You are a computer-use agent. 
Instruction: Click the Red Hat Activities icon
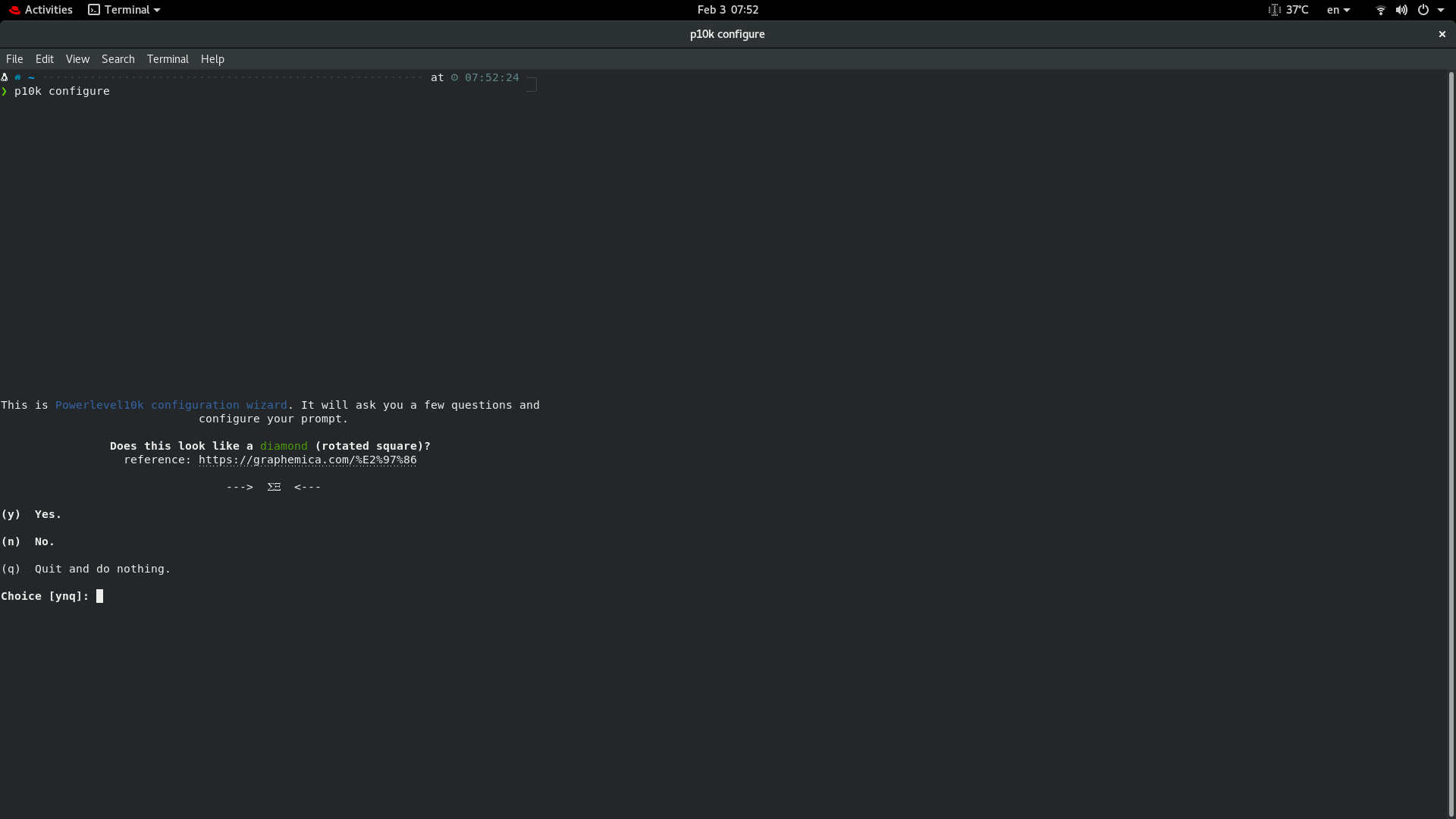(x=14, y=10)
